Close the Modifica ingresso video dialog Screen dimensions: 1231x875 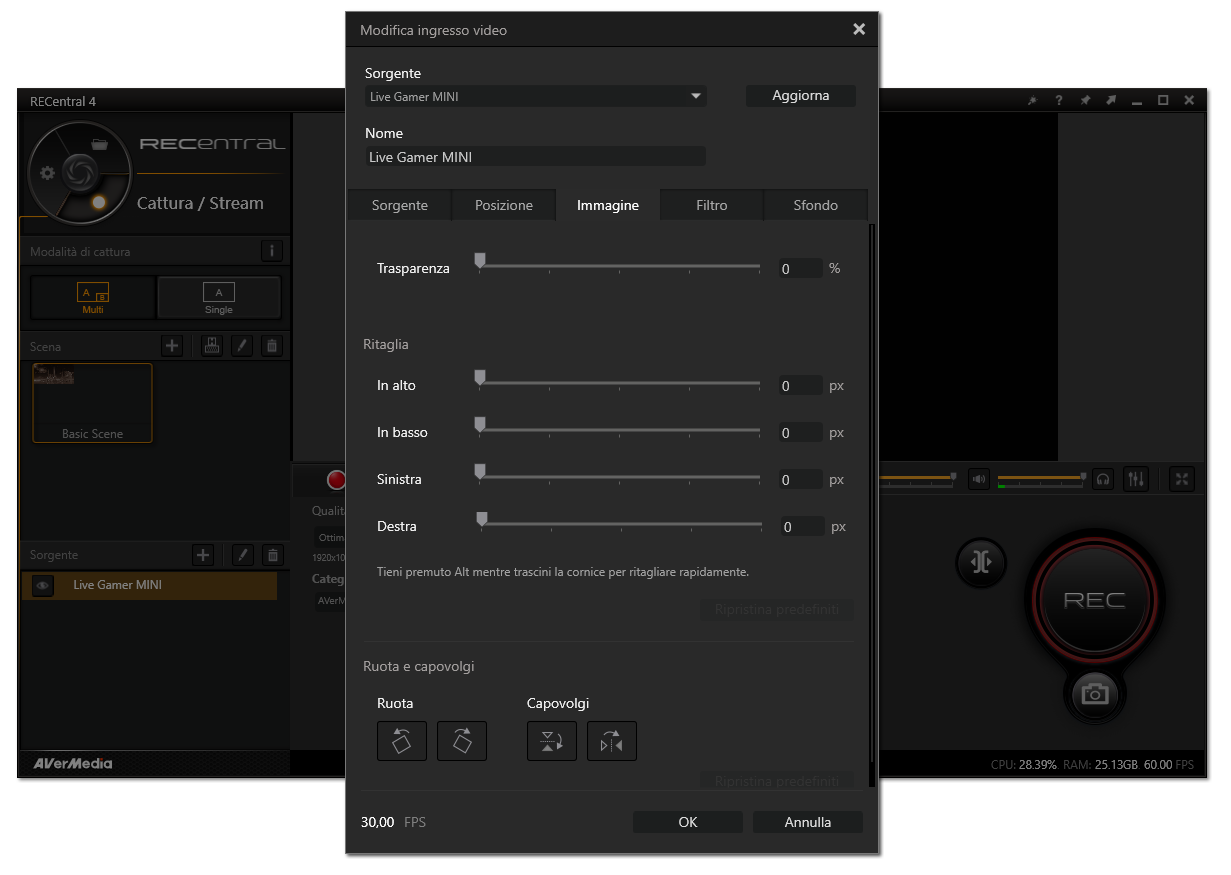(859, 29)
